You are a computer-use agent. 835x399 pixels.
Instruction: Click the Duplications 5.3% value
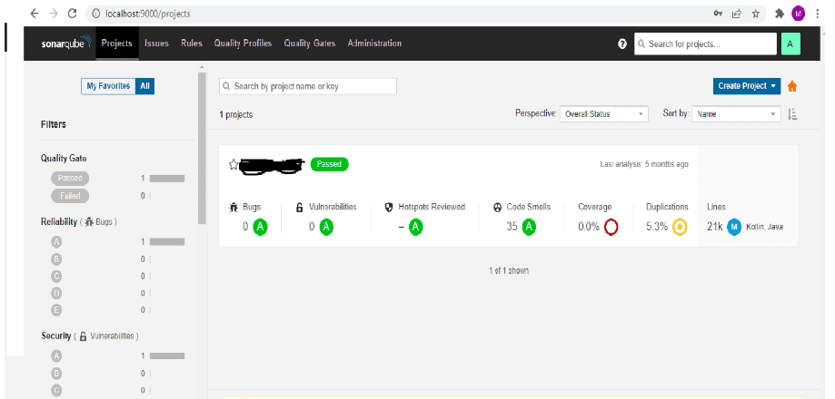click(657, 227)
